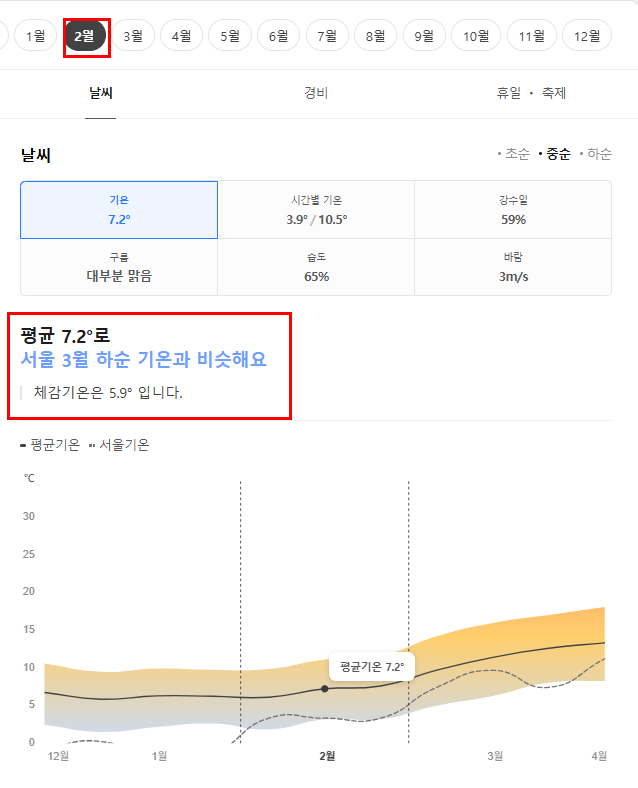The width and height of the screenshot is (638, 788).
Task: Click the 12월 axis label
Action: pos(58,756)
